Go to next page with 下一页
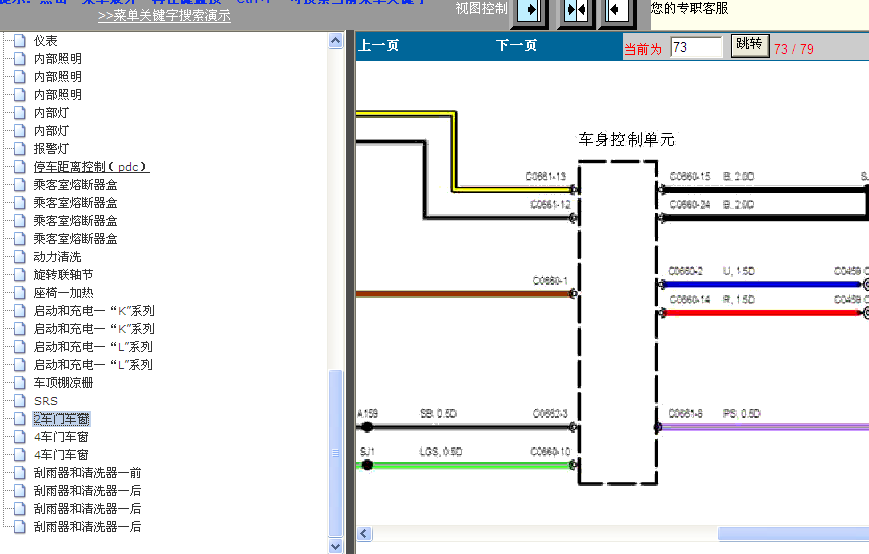The image size is (869, 554). [x=516, y=45]
